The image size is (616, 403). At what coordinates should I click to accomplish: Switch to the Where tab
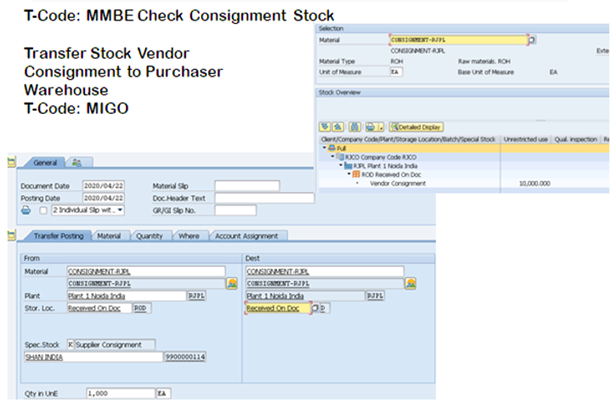tap(189, 236)
